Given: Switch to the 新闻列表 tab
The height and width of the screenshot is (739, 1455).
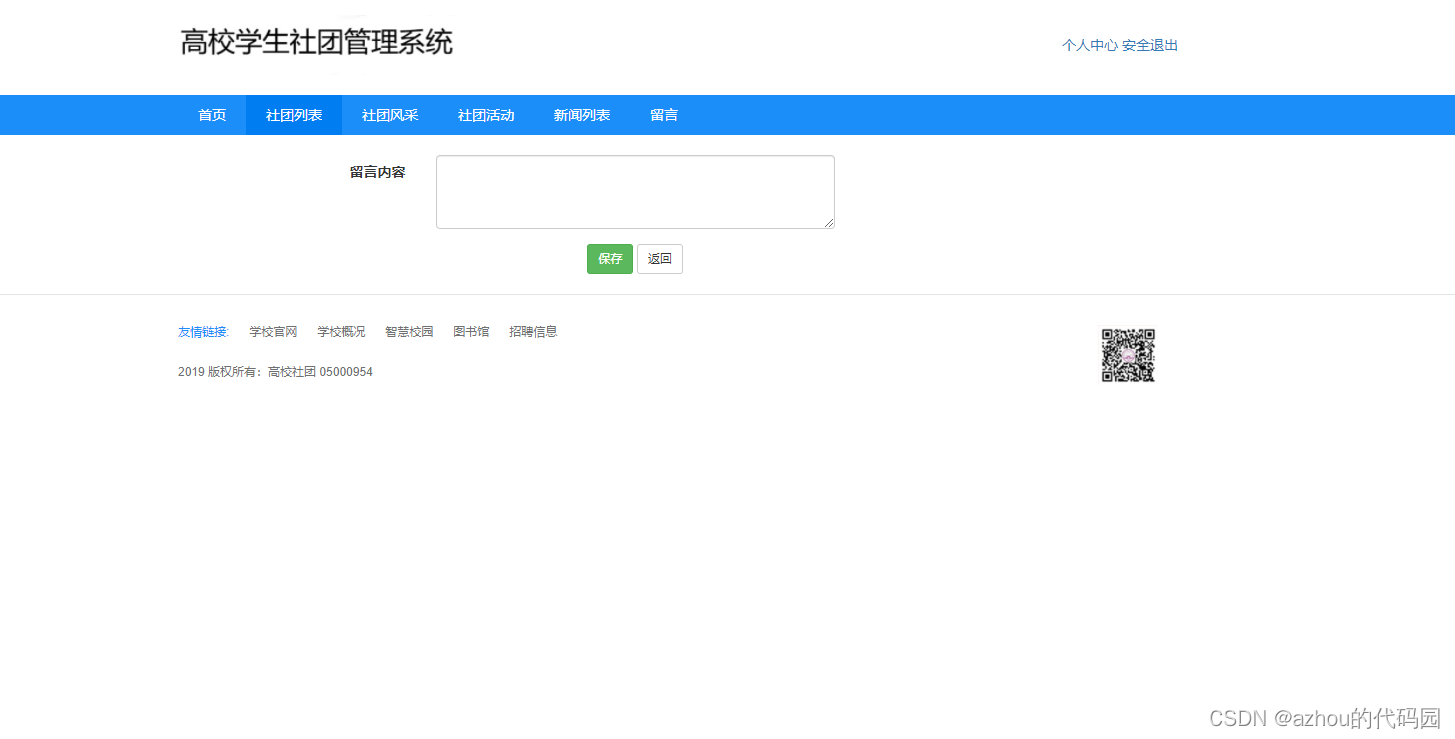Looking at the screenshot, I should tap(582, 115).
